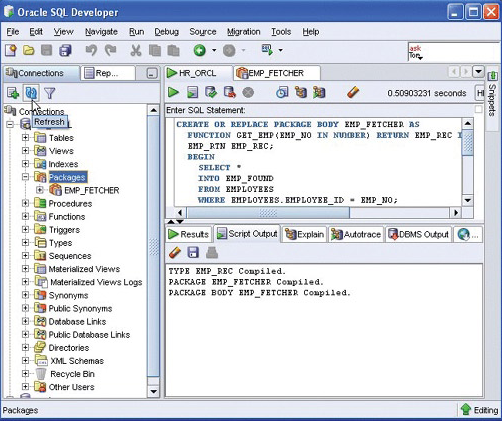Open dropdown arrow next to SQL Worksheet icon
The image size is (502, 421).
click(x=280, y=50)
